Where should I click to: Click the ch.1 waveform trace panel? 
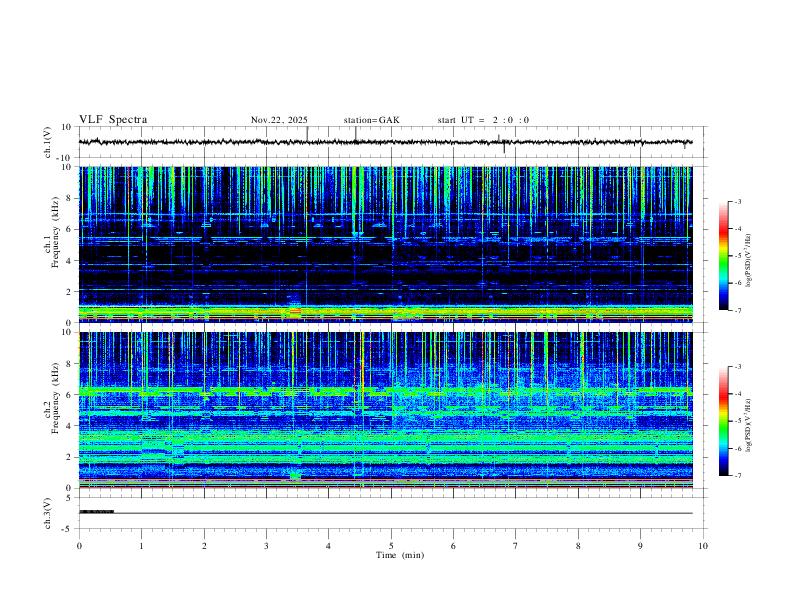391,142
